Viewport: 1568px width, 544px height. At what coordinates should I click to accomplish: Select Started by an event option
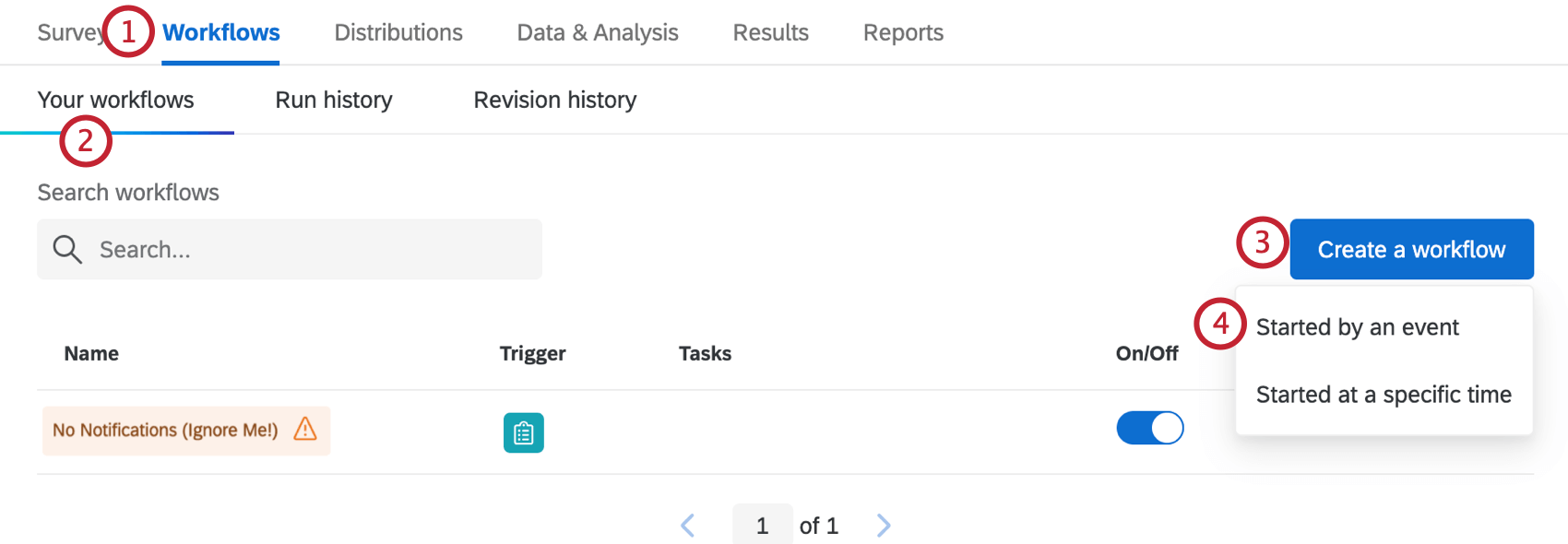(1357, 327)
